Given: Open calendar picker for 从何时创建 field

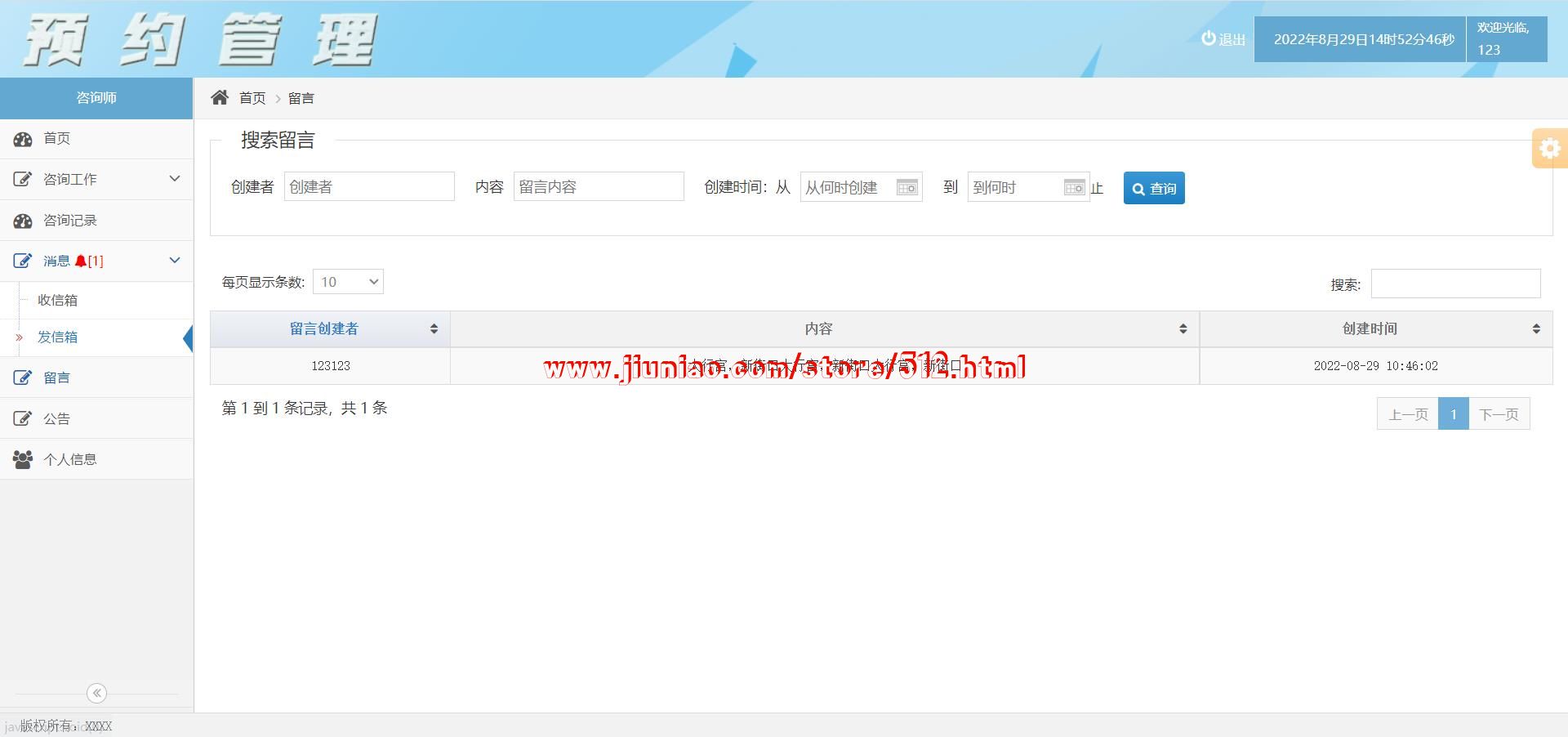Looking at the screenshot, I should (906, 187).
